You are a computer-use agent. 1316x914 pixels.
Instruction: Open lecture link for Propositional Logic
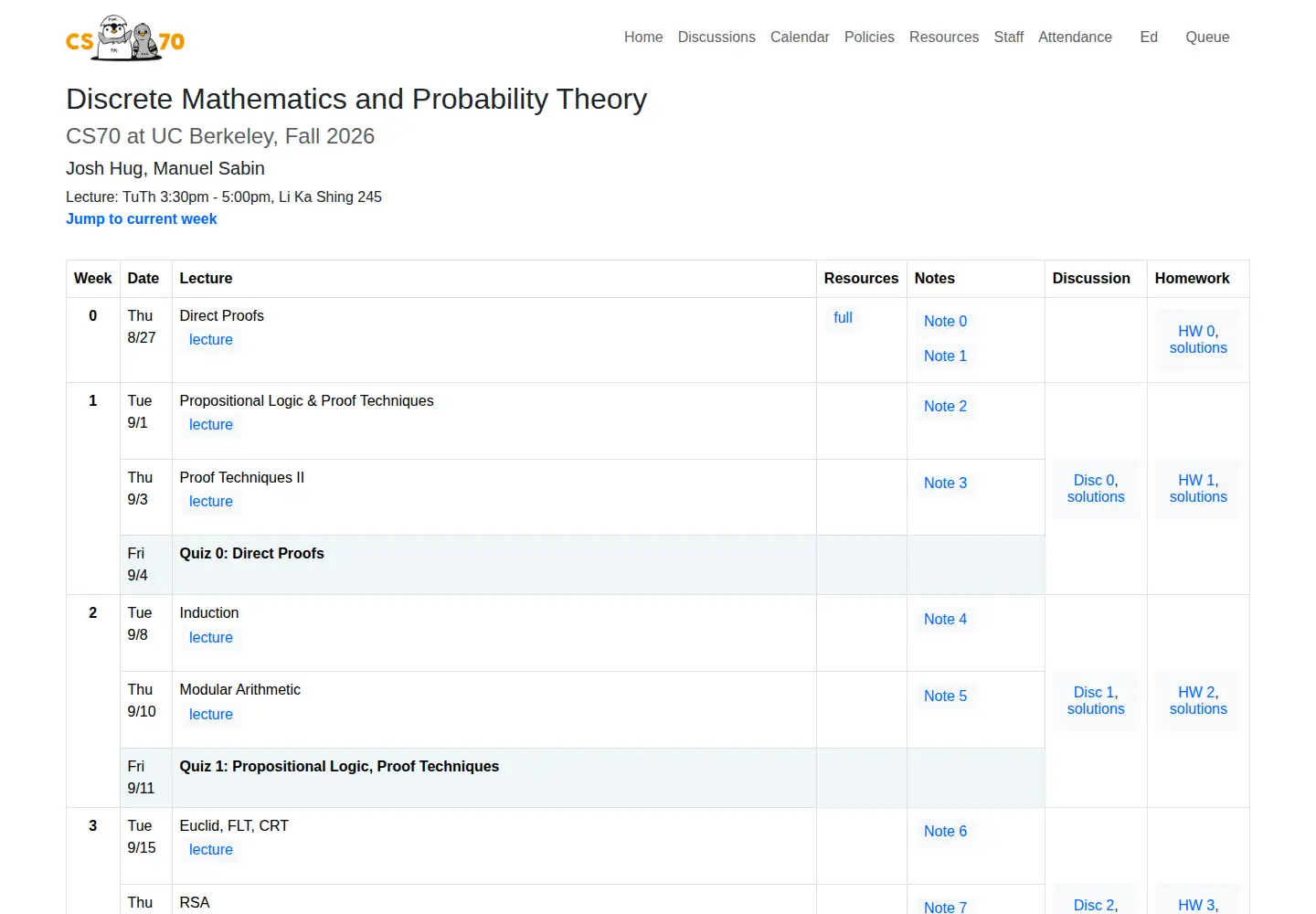click(x=211, y=424)
